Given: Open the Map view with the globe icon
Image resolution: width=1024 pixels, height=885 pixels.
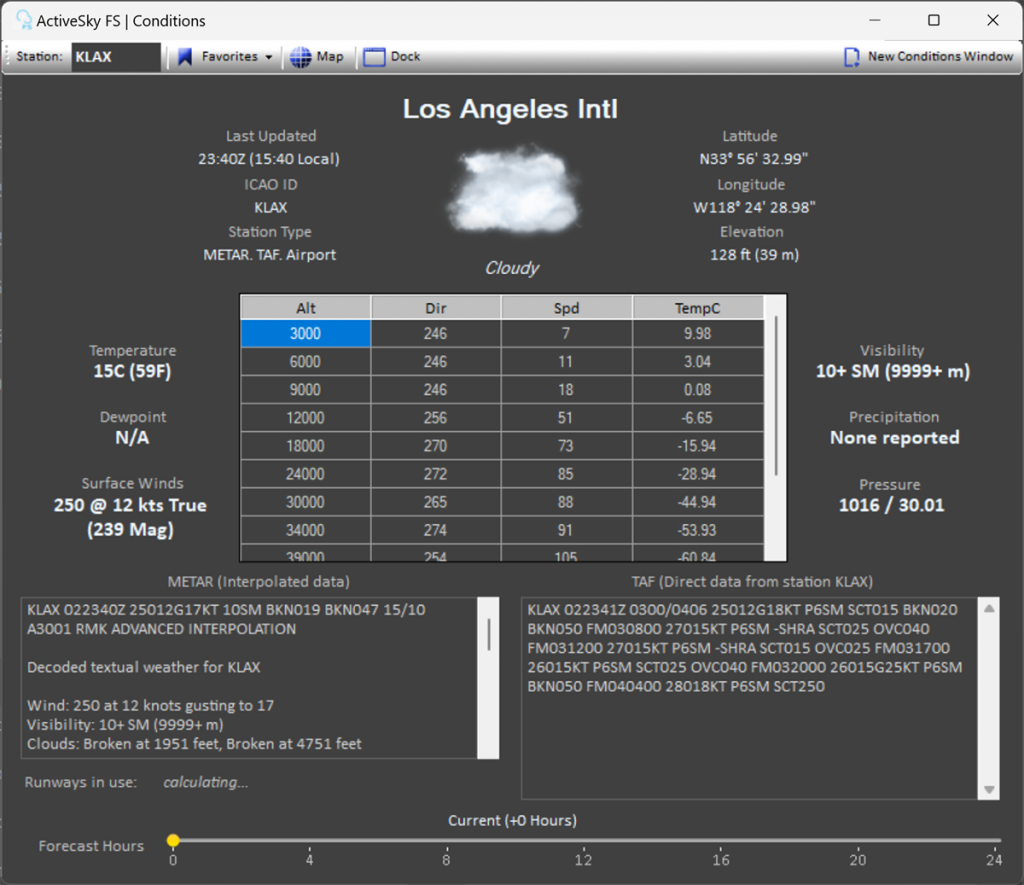Looking at the screenshot, I should (x=318, y=57).
